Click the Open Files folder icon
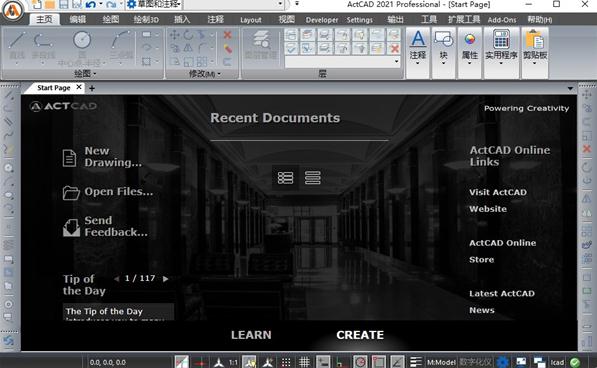Screen dimensions: 597x368 [71, 193]
